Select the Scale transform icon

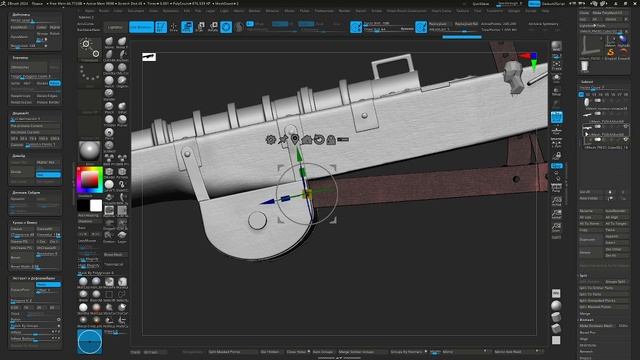coord(200,27)
